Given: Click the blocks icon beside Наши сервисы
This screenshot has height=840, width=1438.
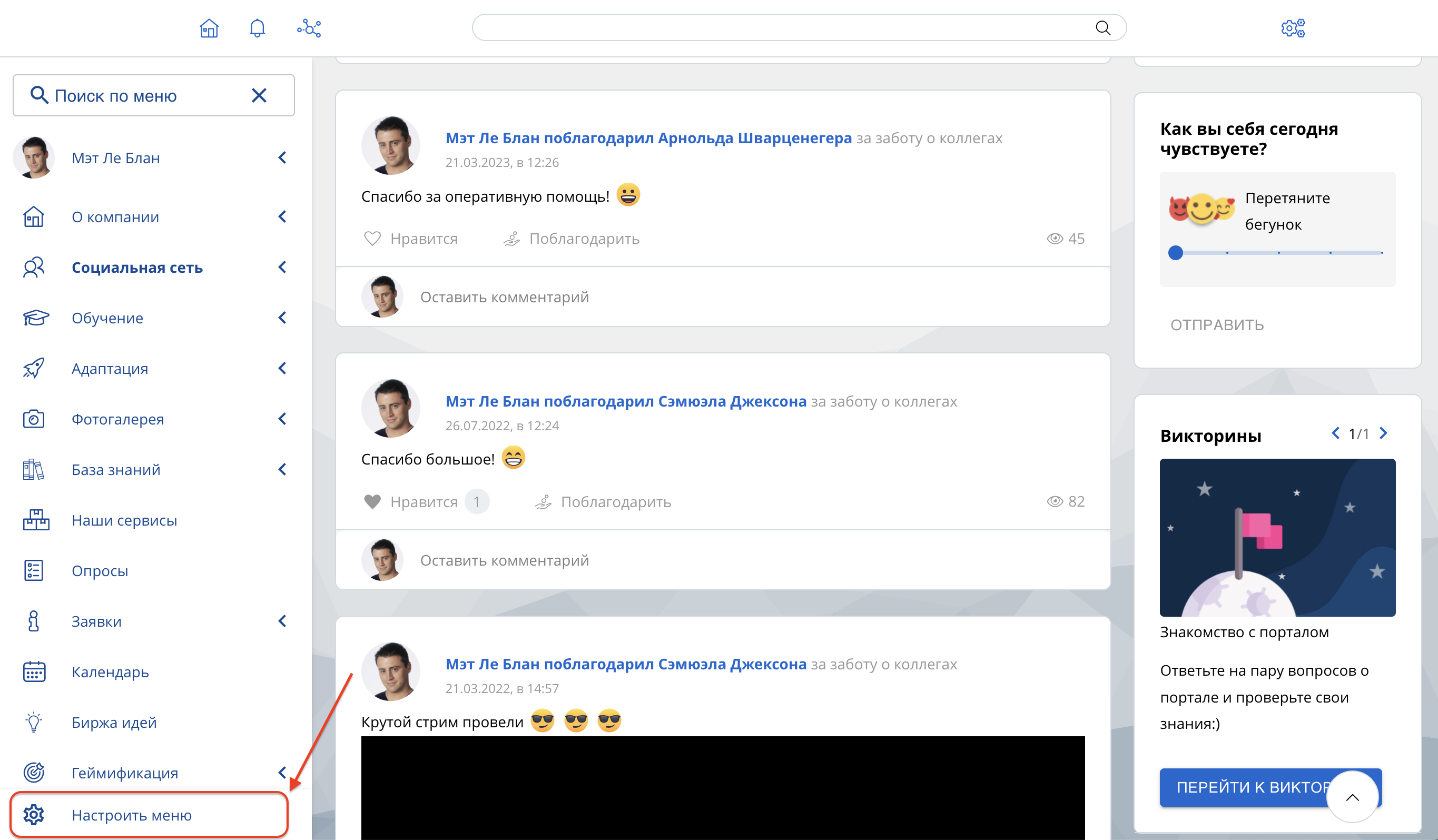Looking at the screenshot, I should tap(36, 520).
